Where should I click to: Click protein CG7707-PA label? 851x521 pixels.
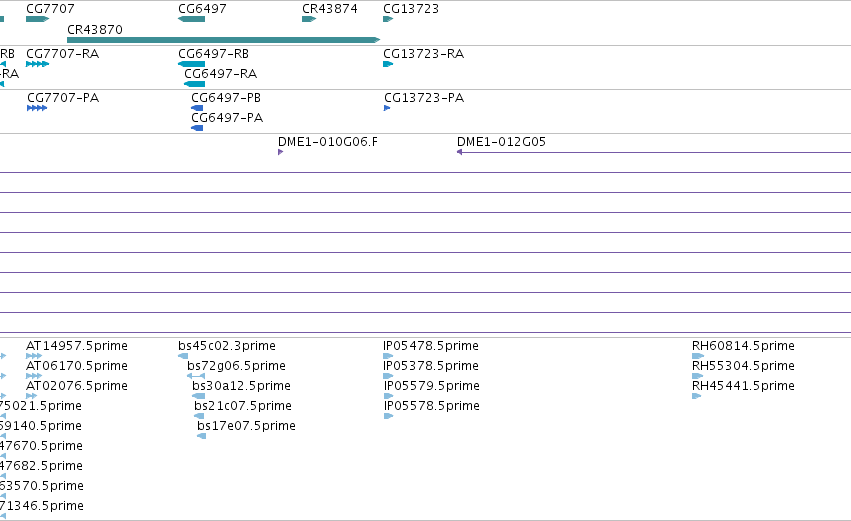(63, 98)
